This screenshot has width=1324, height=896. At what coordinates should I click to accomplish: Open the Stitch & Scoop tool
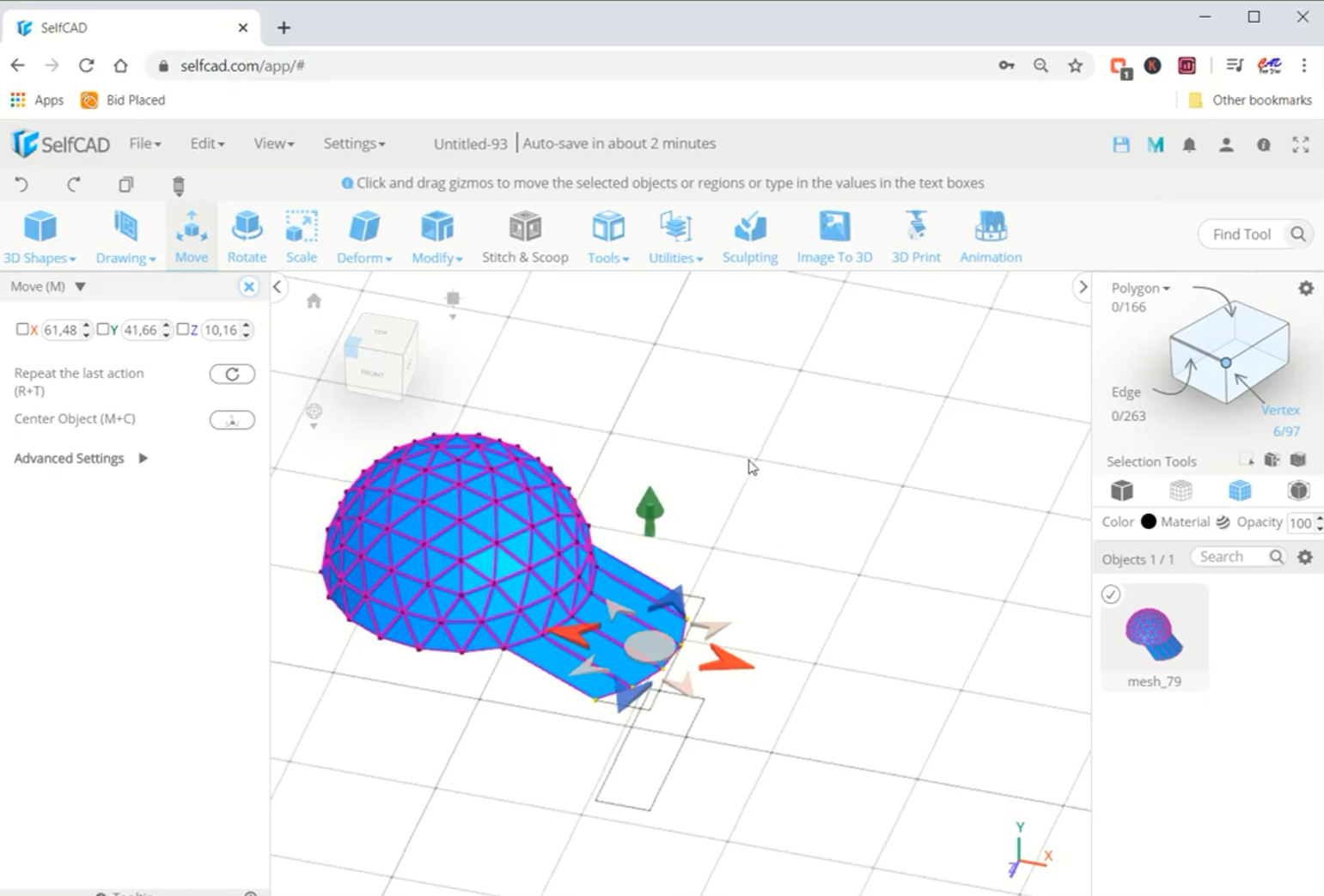(525, 236)
